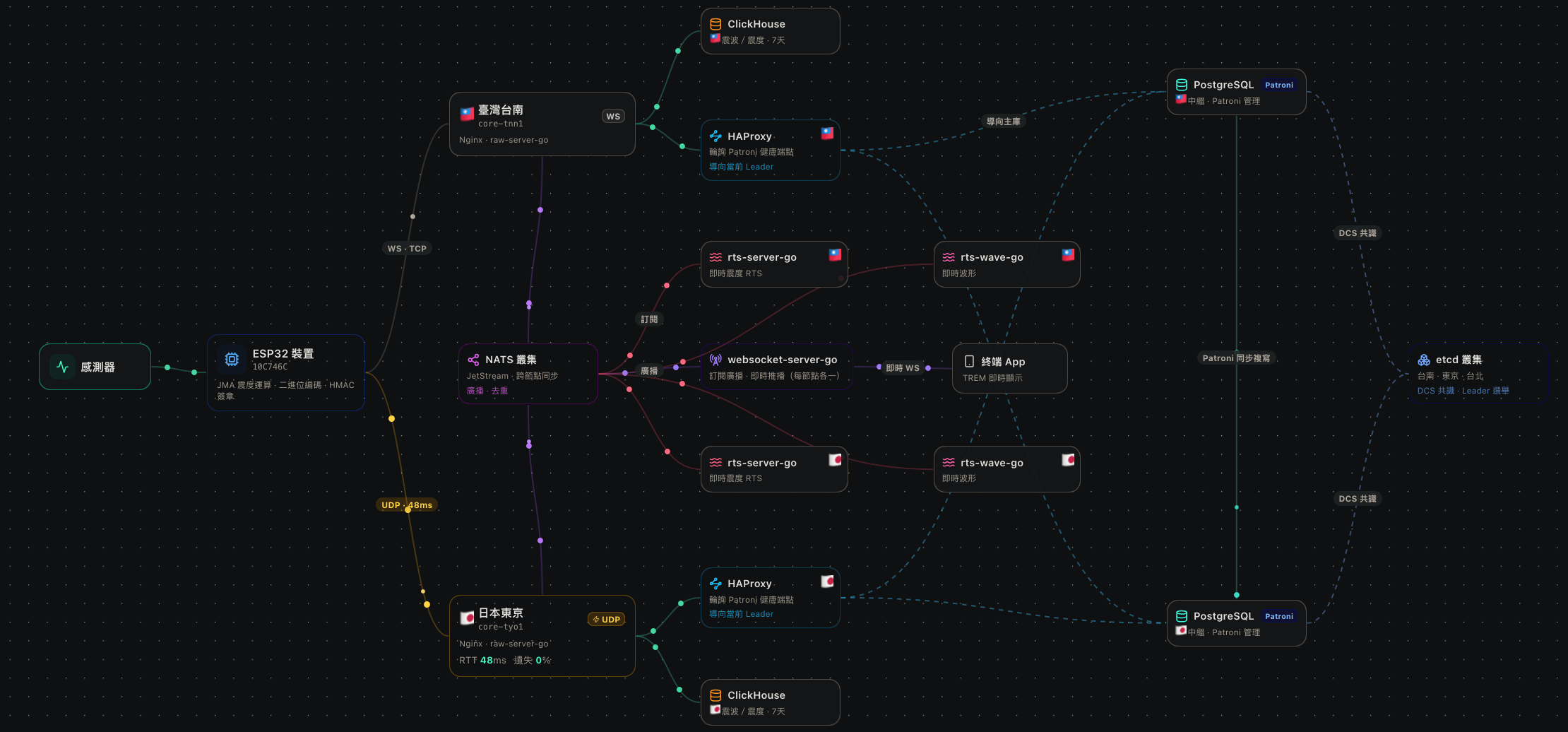Screen dimensions: 1568x732
Task: Click the share icon on NATS 叢集 node
Action: tap(473, 360)
